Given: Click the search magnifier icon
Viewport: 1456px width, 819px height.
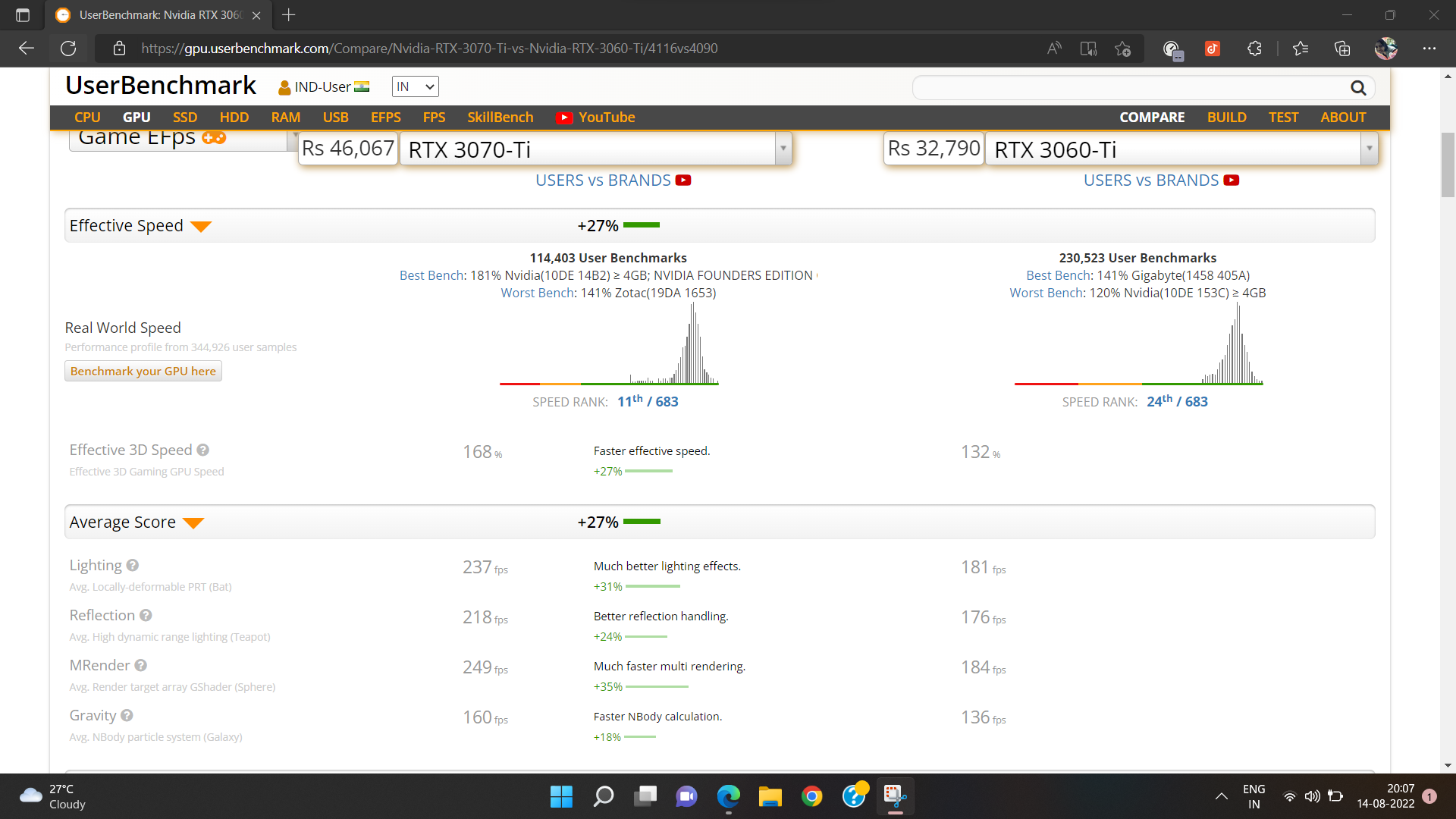Looking at the screenshot, I should 1358,88.
